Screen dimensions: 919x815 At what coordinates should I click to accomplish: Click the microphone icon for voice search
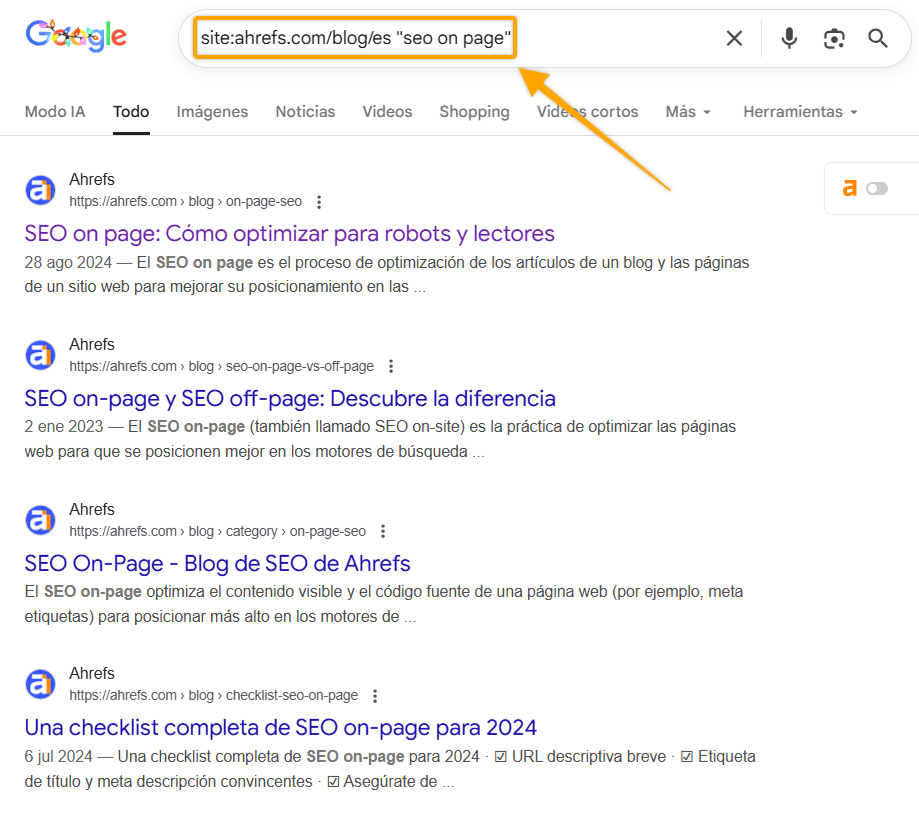[x=789, y=38]
